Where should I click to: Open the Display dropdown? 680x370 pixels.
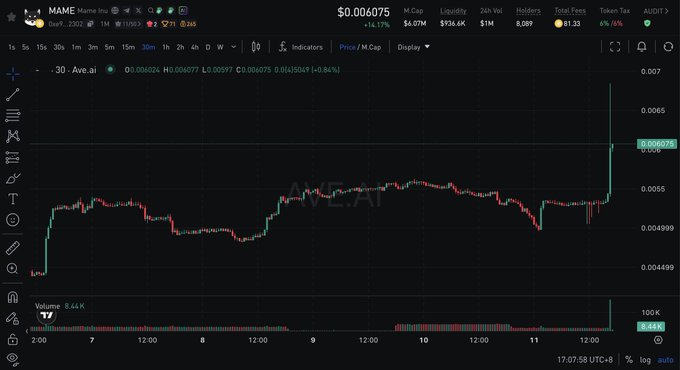413,47
